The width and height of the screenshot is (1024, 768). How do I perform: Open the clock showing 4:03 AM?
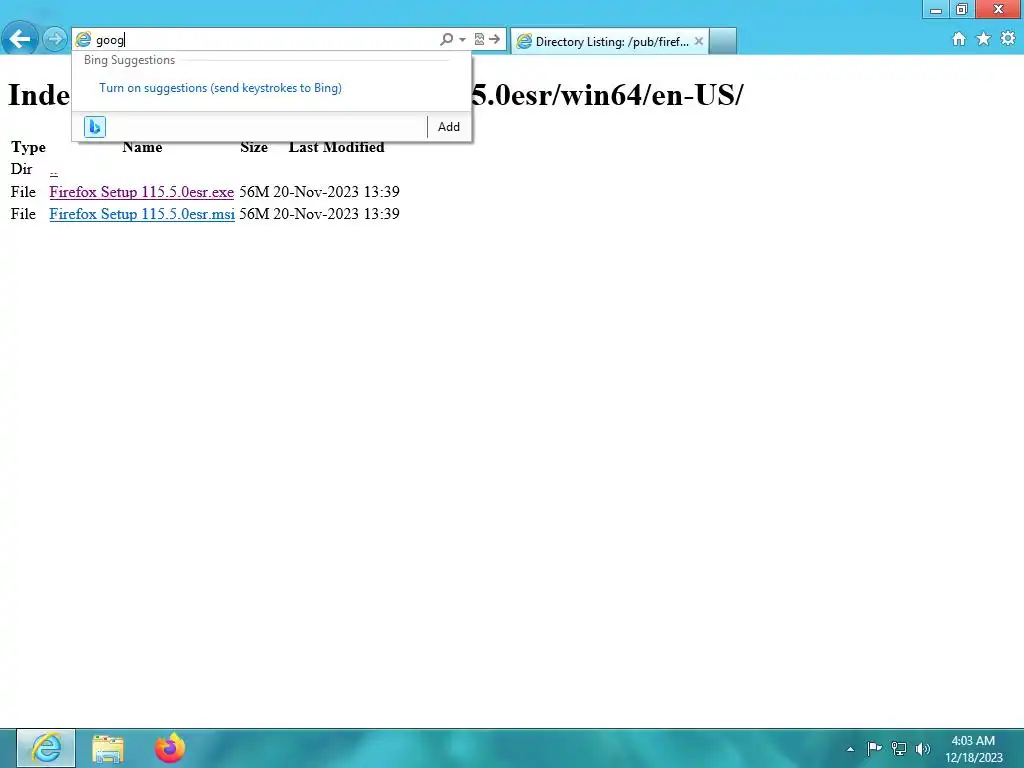click(x=973, y=748)
